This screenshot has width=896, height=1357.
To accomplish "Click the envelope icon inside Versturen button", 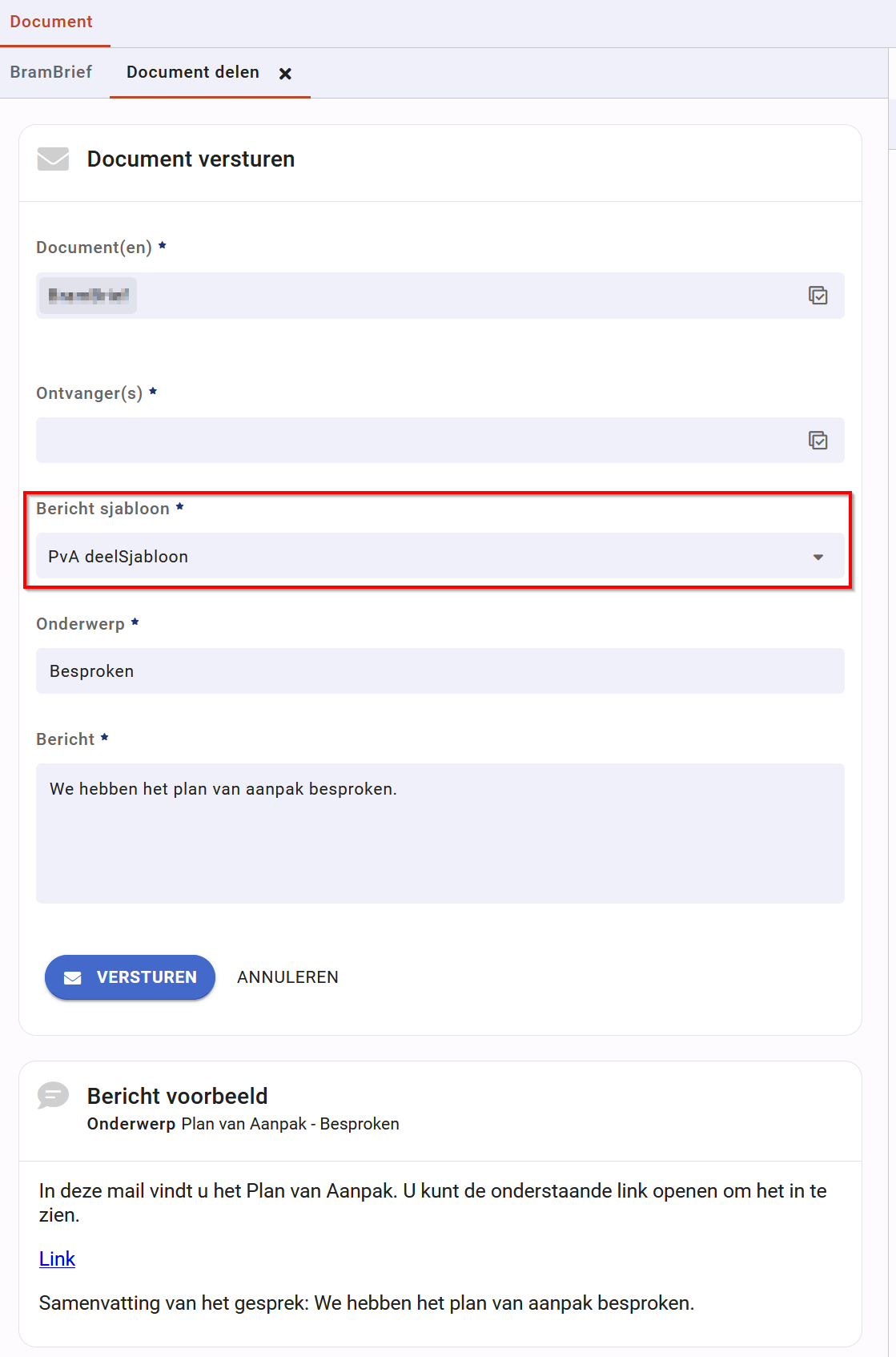I will 73,977.
